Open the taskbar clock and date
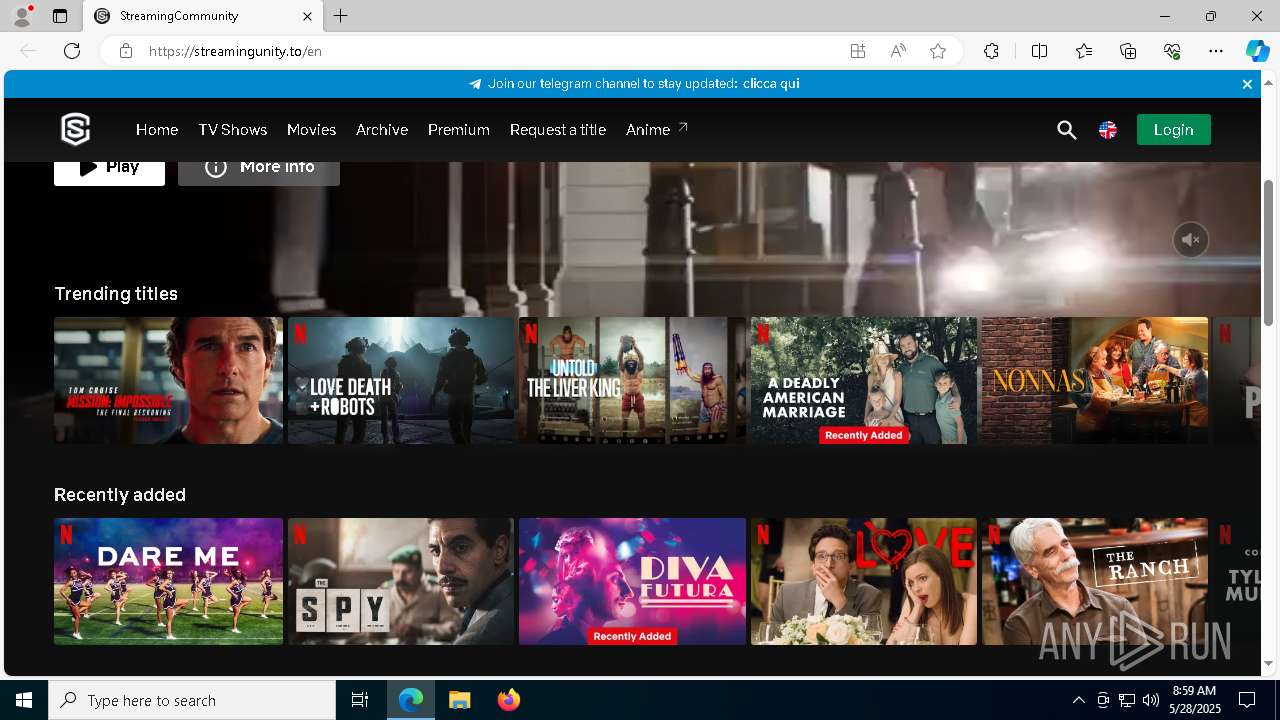Viewport: 1280px width, 720px height. [x=1194, y=700]
